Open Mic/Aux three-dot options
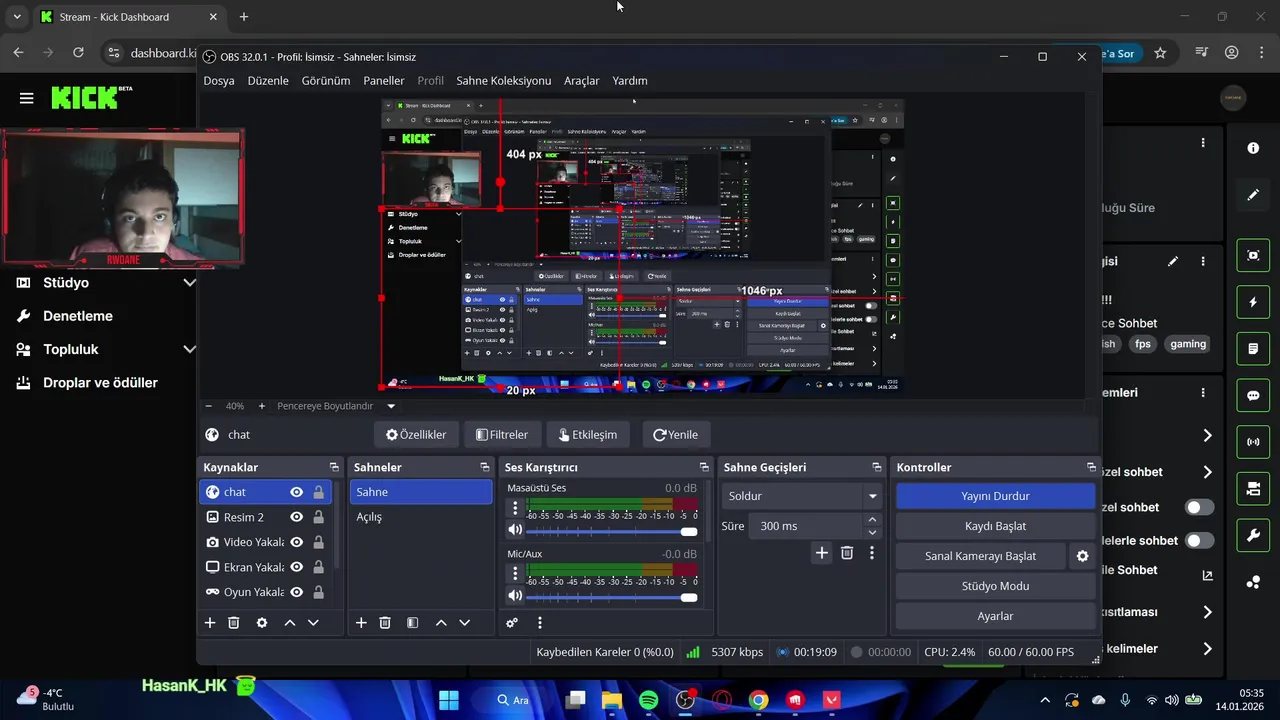Screen dimensions: 1280x720 pyautogui.click(x=516, y=574)
